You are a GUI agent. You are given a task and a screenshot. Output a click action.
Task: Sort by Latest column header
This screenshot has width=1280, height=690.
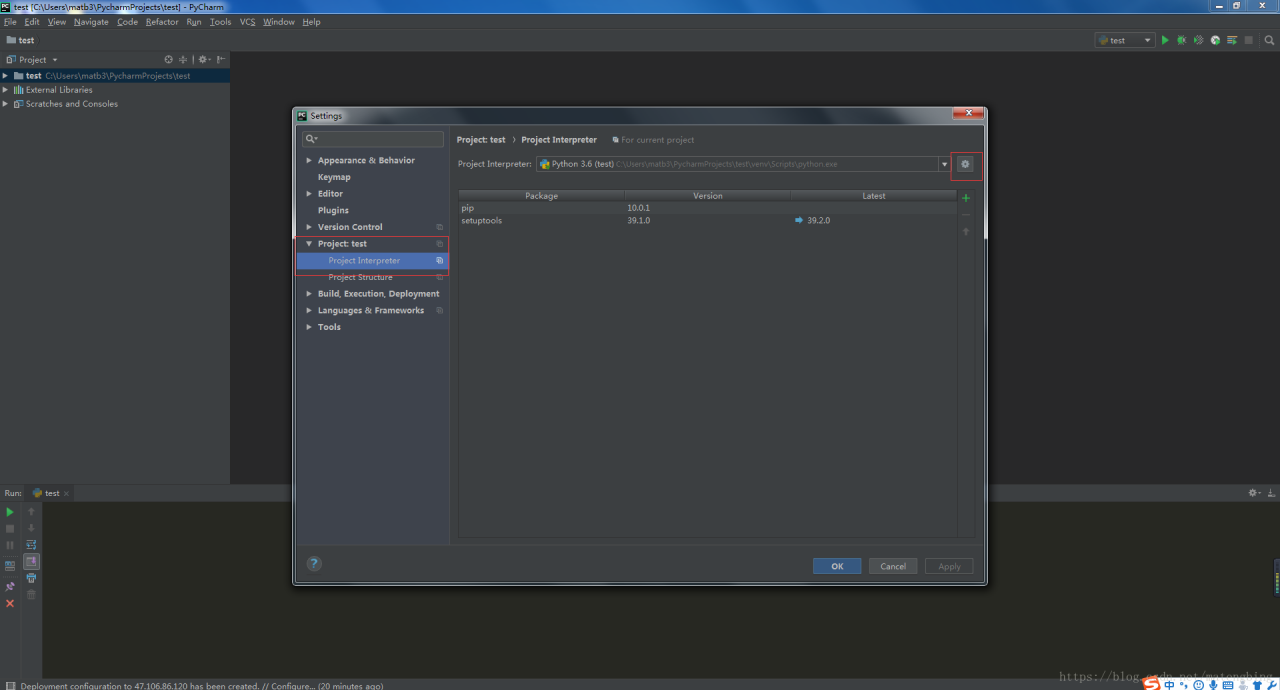pyautogui.click(x=874, y=196)
